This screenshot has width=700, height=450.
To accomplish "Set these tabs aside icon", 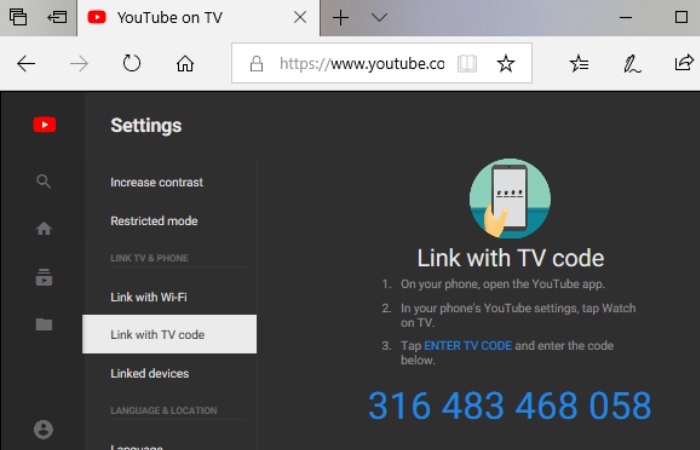I will 57,17.
